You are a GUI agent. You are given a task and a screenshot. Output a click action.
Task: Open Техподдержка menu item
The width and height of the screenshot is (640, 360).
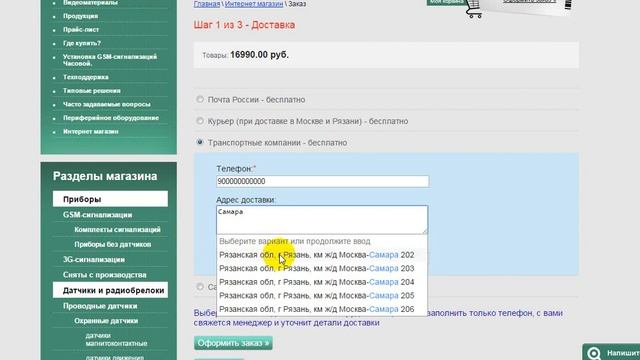[86, 77]
